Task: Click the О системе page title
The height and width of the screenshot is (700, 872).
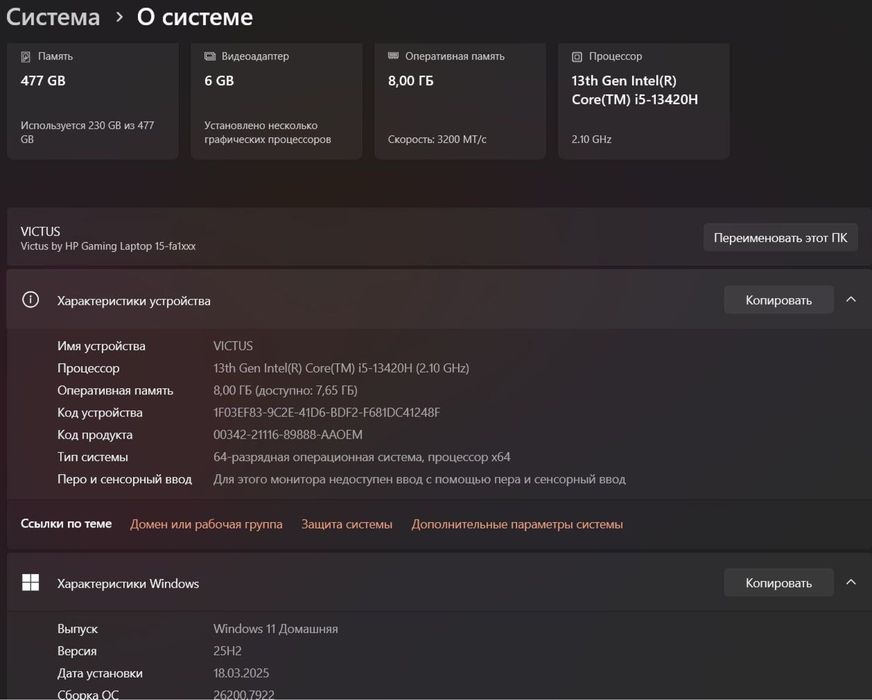Action: click(x=195, y=17)
